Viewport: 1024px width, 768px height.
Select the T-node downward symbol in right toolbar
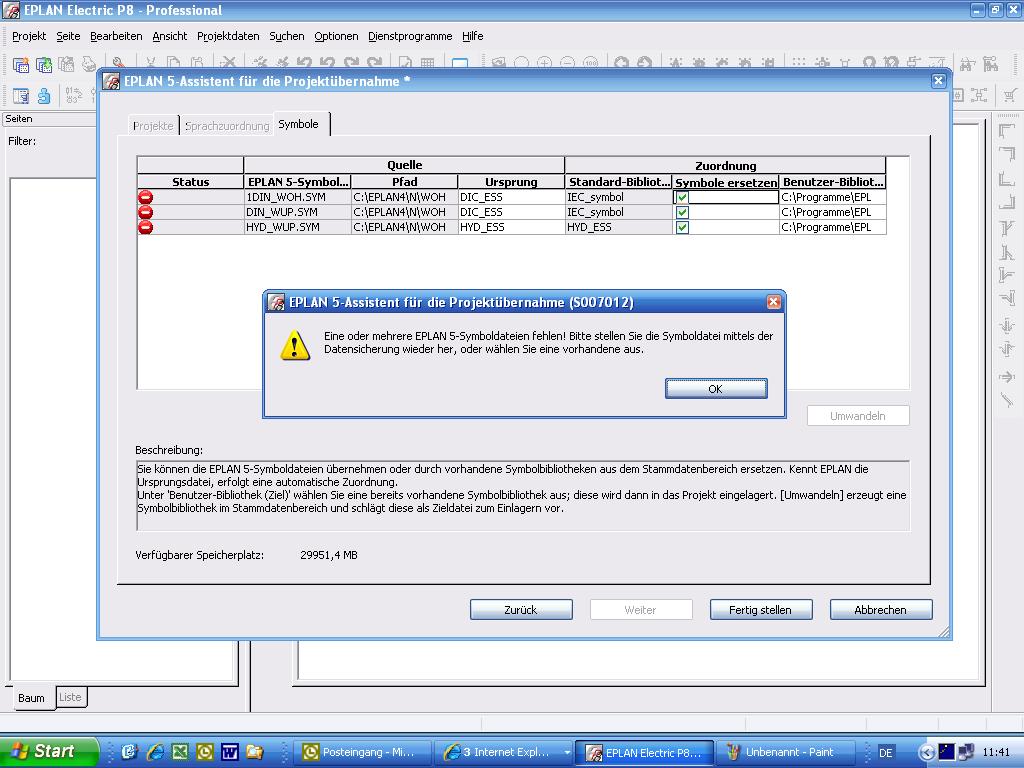(x=1006, y=227)
